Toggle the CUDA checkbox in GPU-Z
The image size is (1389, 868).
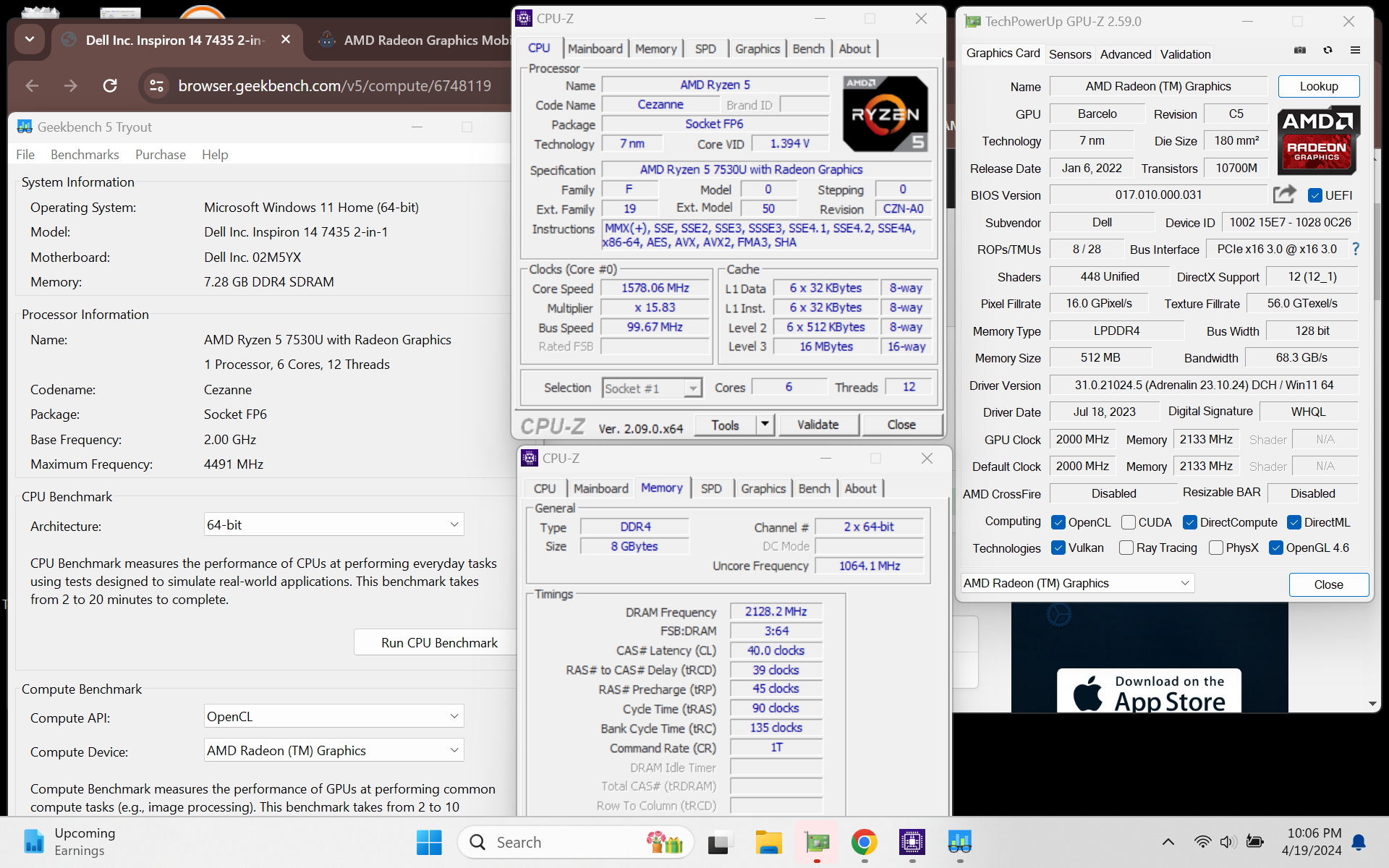coord(1129,522)
